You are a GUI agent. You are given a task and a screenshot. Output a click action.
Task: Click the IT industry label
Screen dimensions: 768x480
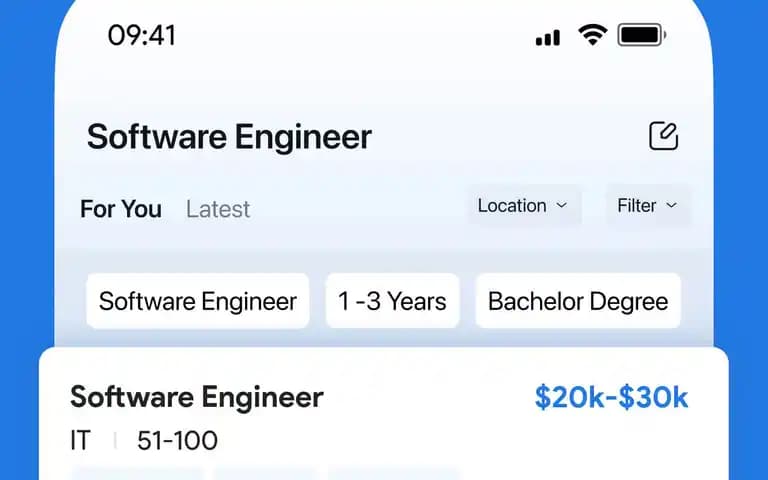coord(80,440)
